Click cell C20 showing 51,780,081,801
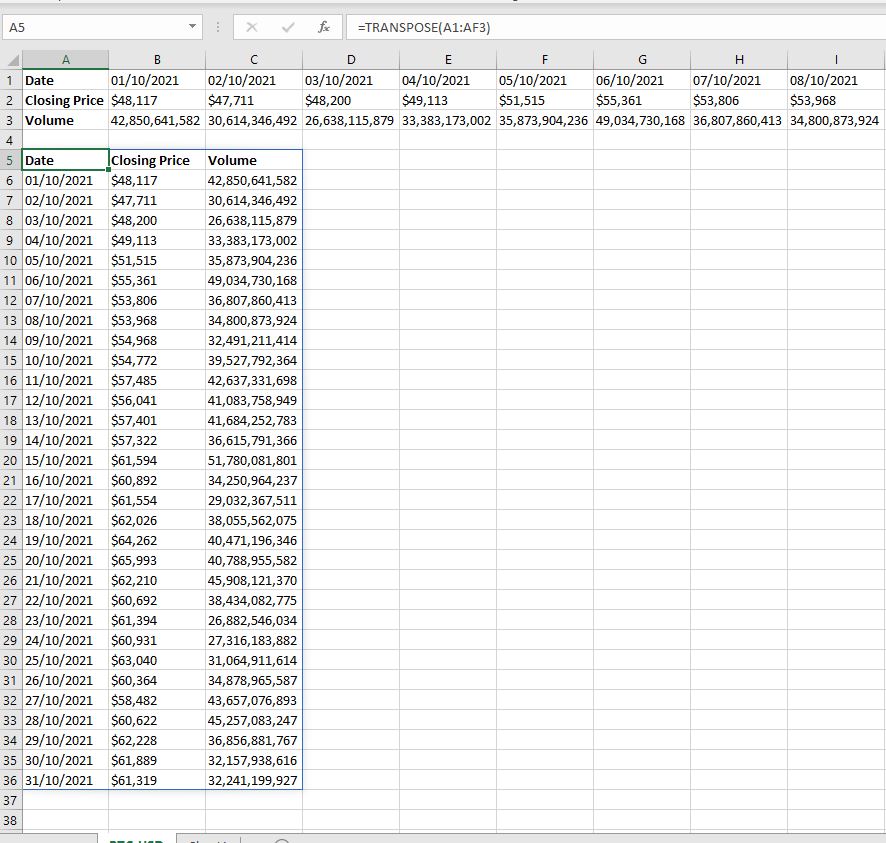886x843 pixels. click(253, 460)
